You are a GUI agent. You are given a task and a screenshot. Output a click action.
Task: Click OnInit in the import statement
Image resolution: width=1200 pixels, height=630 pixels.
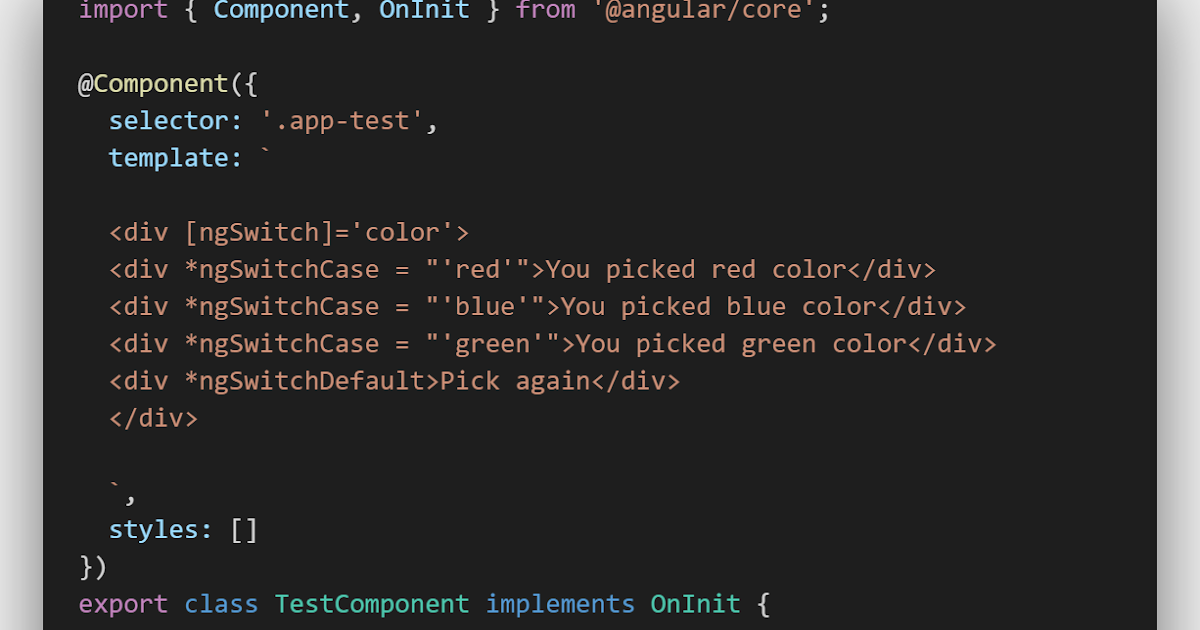[x=425, y=11]
